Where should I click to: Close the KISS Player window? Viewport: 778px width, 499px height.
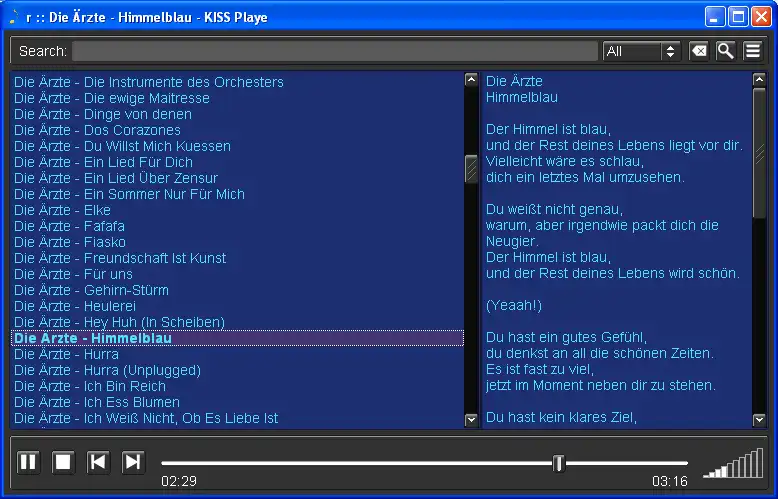761,17
